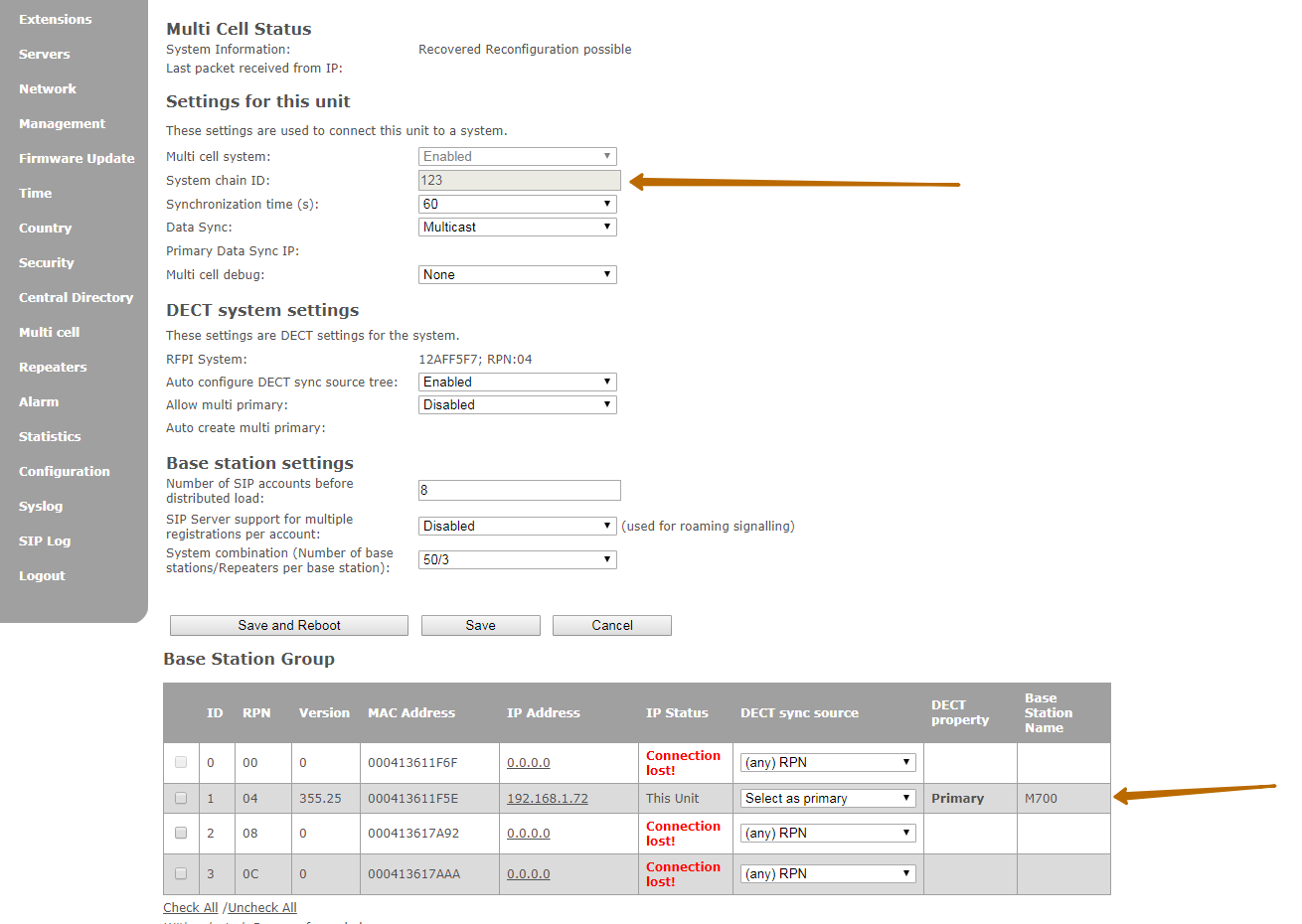Click the Check All link
1302x924 pixels.
click(191, 907)
